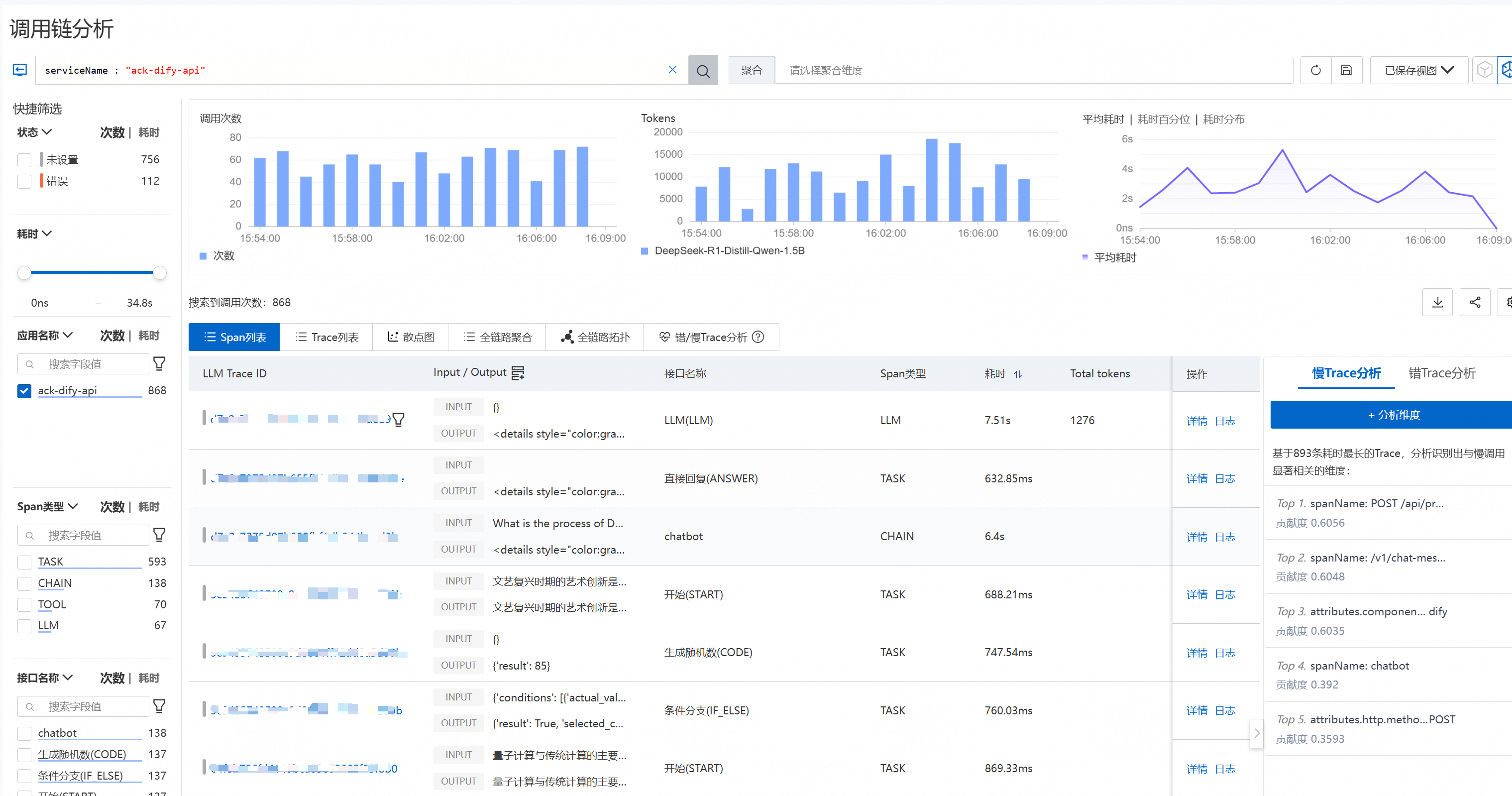Share the search results
The height and width of the screenshot is (796, 1512).
pos(1475,302)
